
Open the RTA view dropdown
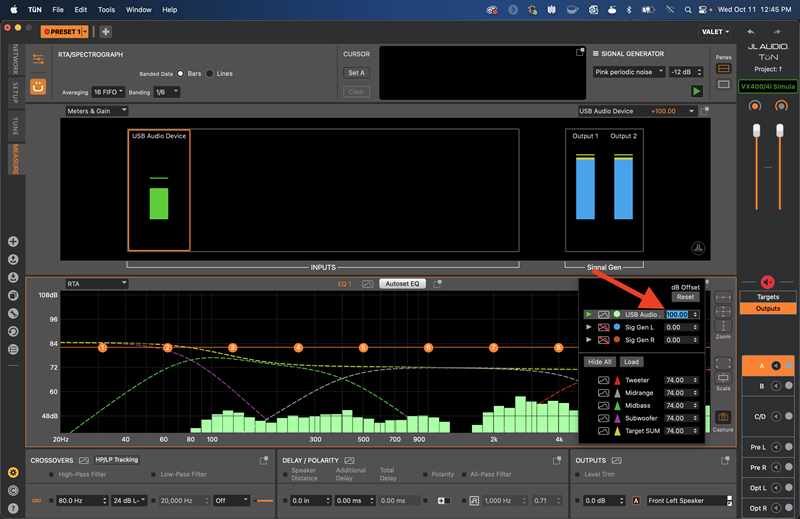(x=96, y=284)
